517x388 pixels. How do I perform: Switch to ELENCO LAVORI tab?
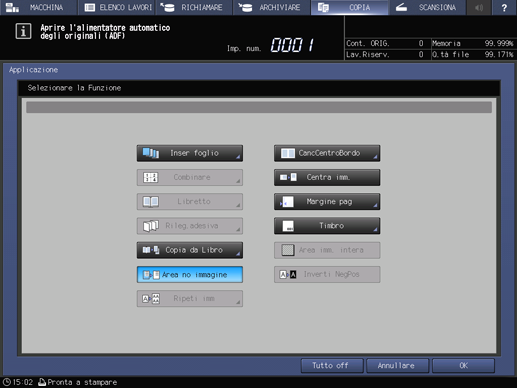coord(116,7)
